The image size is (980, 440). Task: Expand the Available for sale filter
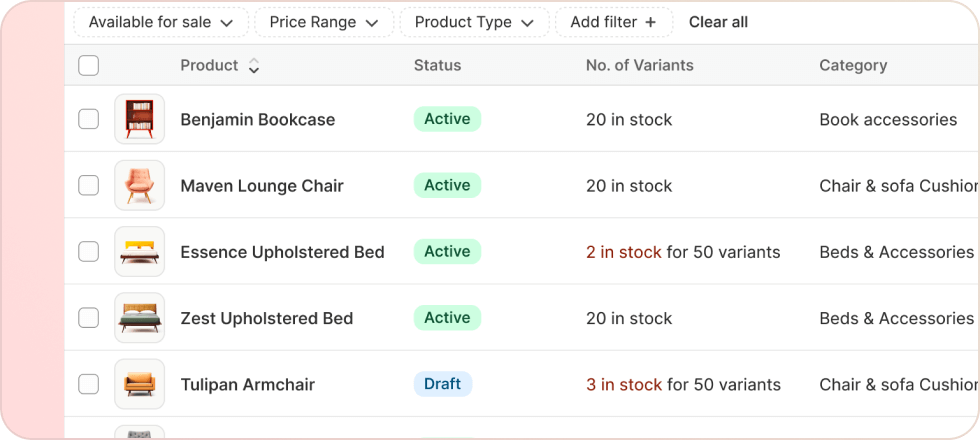(x=160, y=22)
